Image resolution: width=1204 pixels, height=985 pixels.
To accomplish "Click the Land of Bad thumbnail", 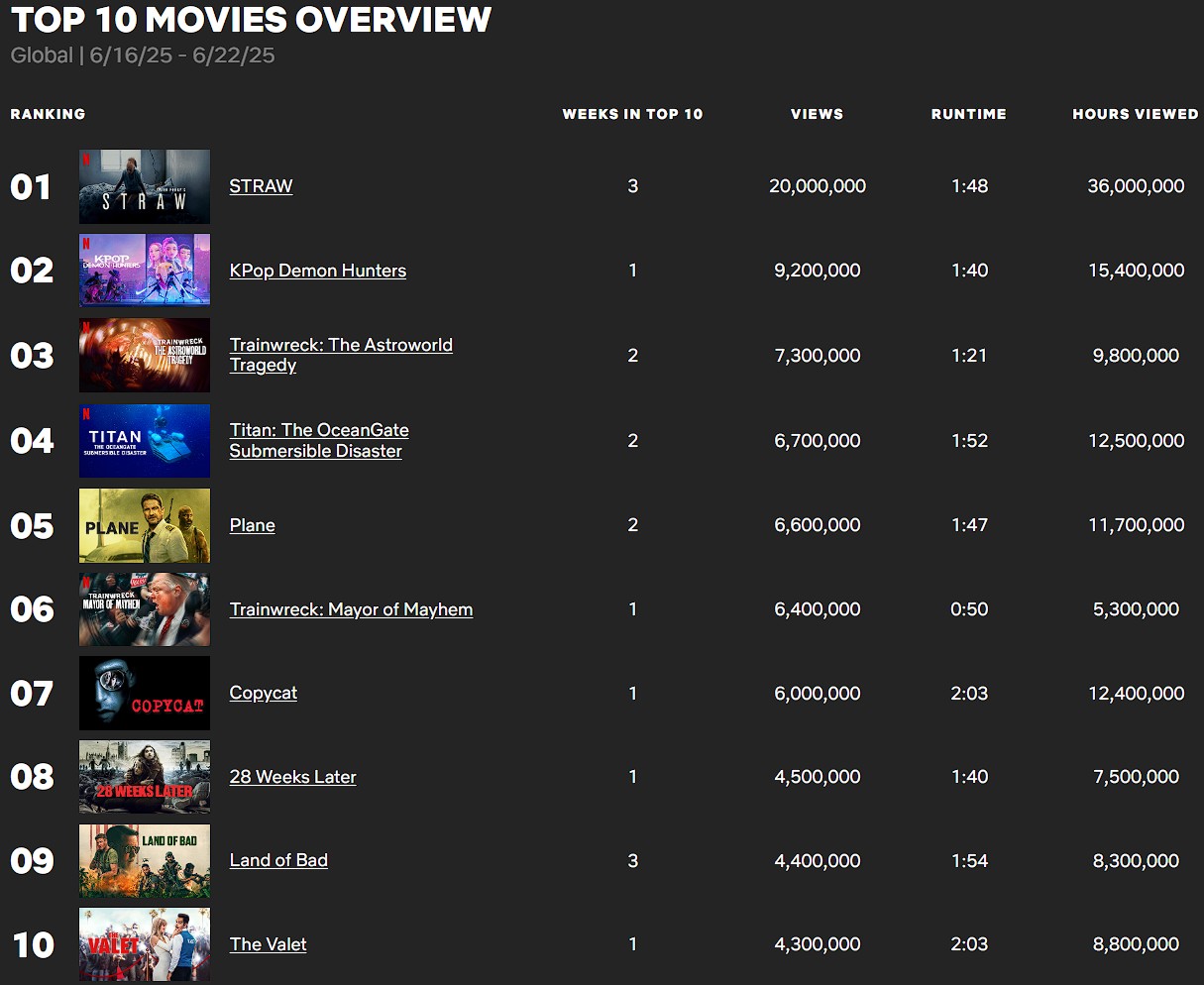I will click(145, 860).
